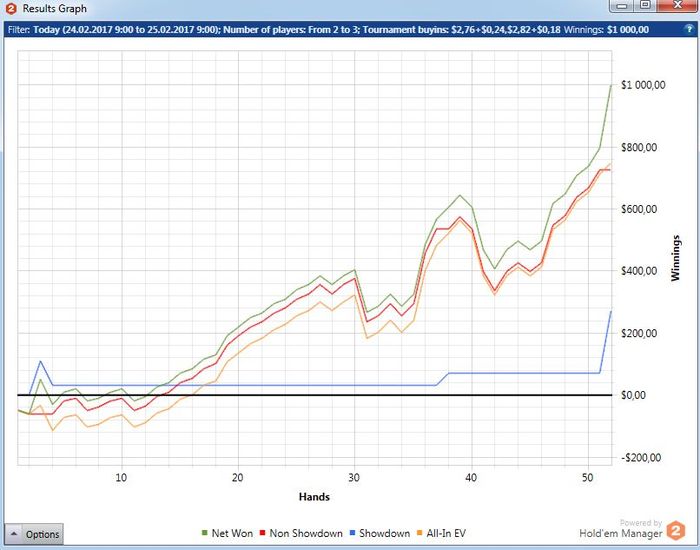Viewport: 700px width, 550px height.
Task: Toggle the Non Showdown red legend swatch
Action: (262, 533)
